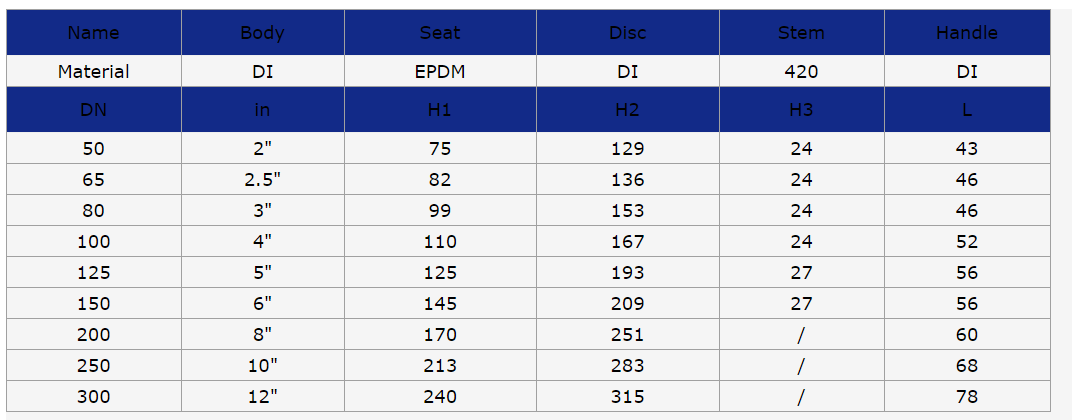The width and height of the screenshot is (1072, 420).
Task: Select the H1 sub-header cell
Action: click(440, 109)
